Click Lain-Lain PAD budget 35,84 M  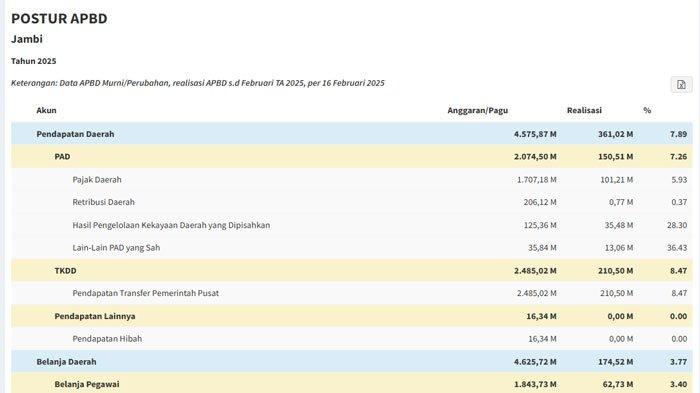point(542,247)
